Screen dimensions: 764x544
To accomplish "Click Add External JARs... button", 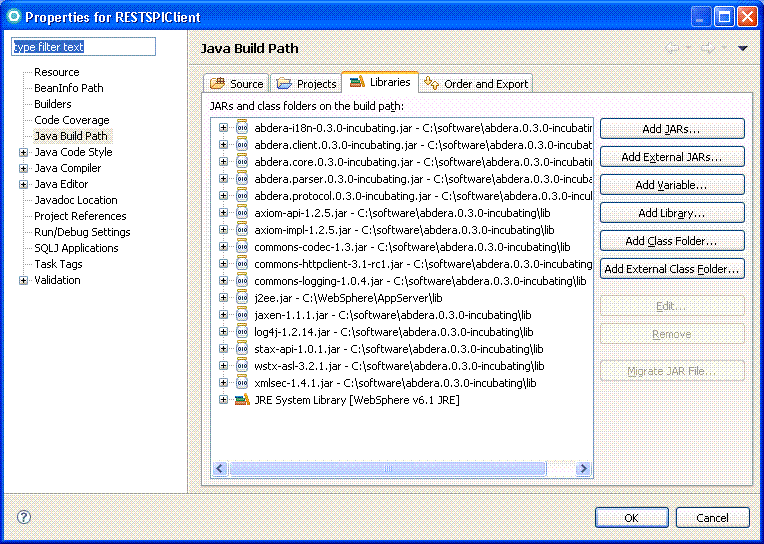I will click(672, 157).
